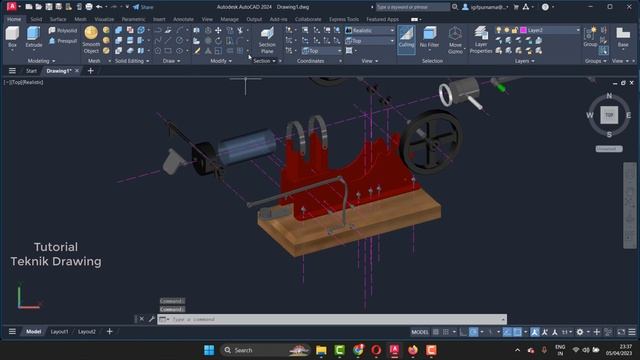Select the Extrude tool
The height and width of the screenshot is (360, 640).
(34, 37)
